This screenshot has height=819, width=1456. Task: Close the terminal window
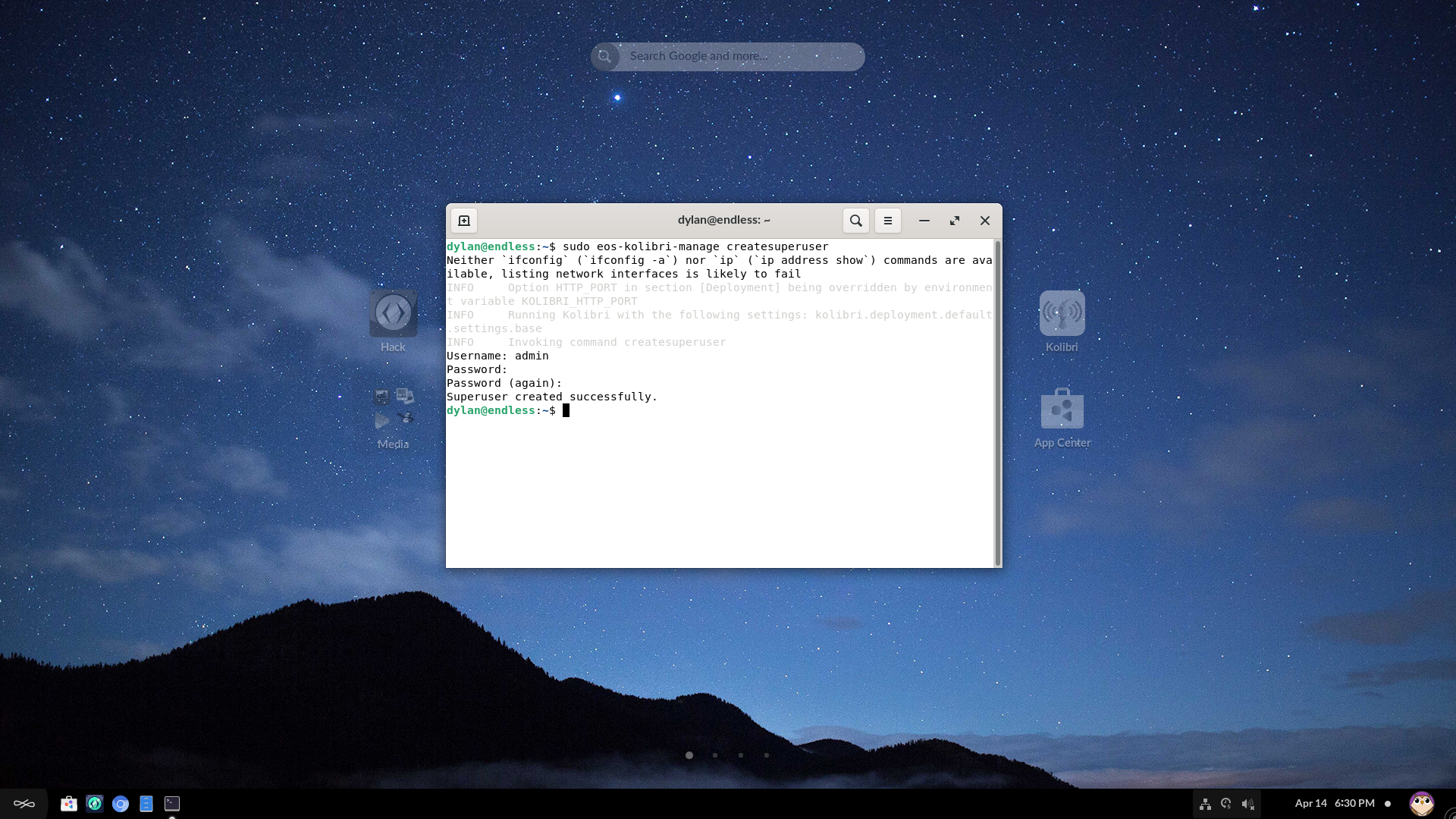[984, 221]
